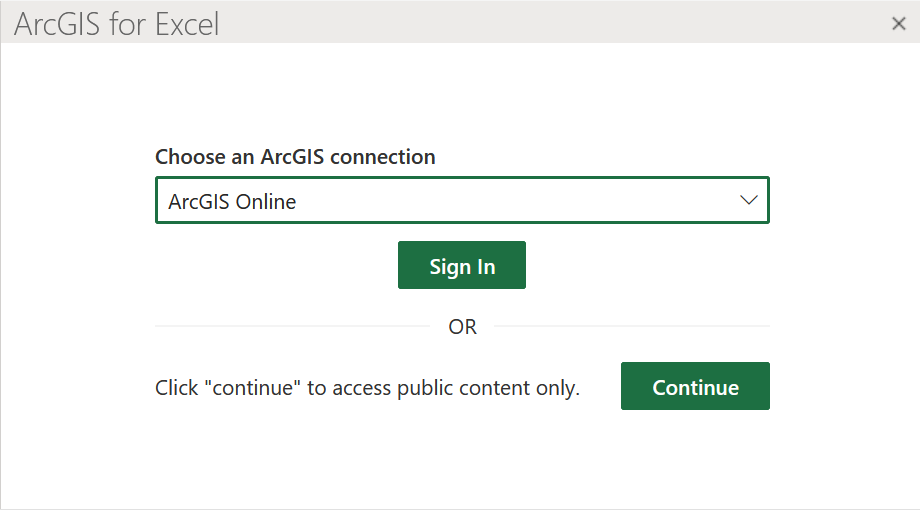Open the ArcGIS connection combo box
Image resolution: width=920 pixels, height=511 pixels.
462,200
